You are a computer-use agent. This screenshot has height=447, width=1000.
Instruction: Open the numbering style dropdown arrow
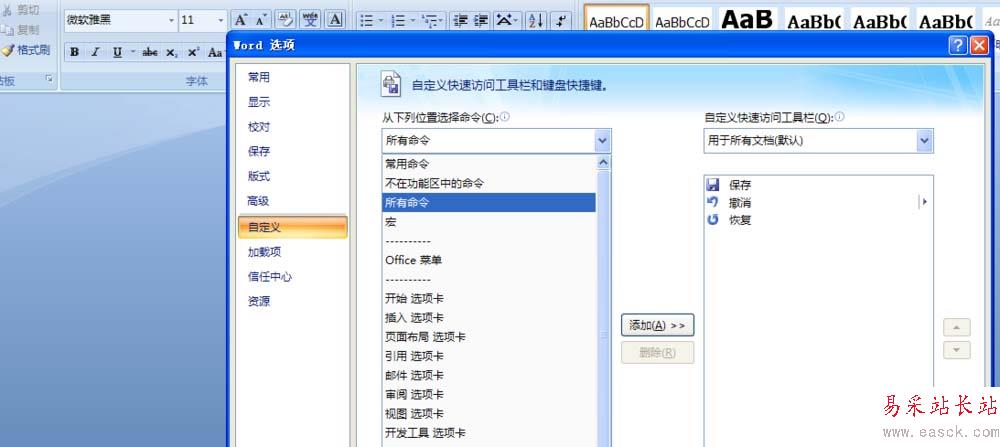(x=413, y=20)
